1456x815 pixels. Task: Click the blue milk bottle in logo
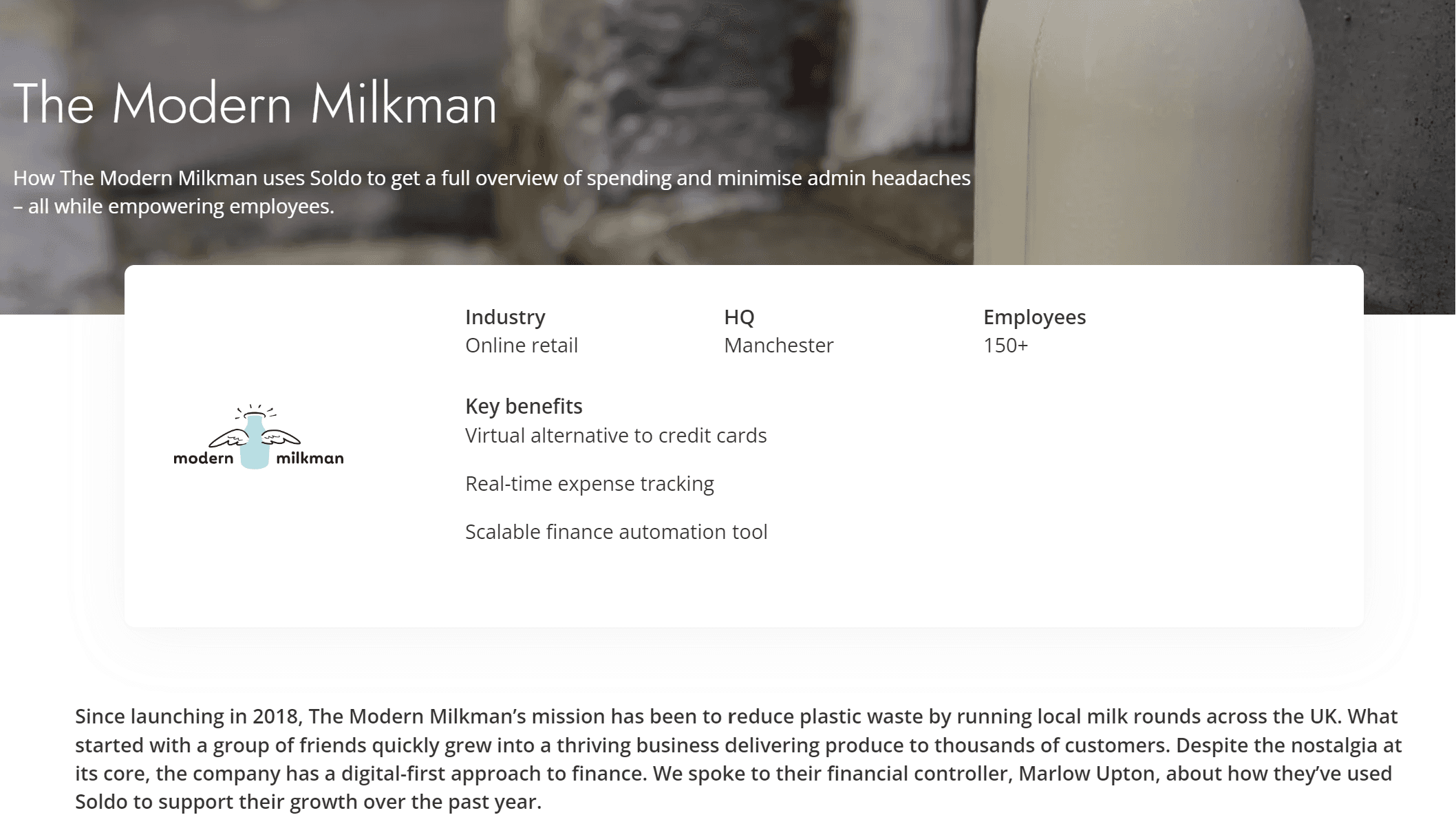[255, 444]
